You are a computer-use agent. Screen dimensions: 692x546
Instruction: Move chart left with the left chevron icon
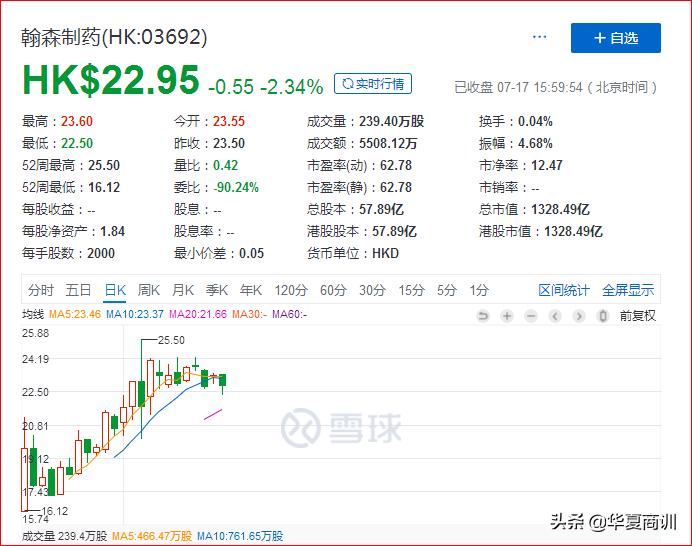pyautogui.click(x=555, y=316)
